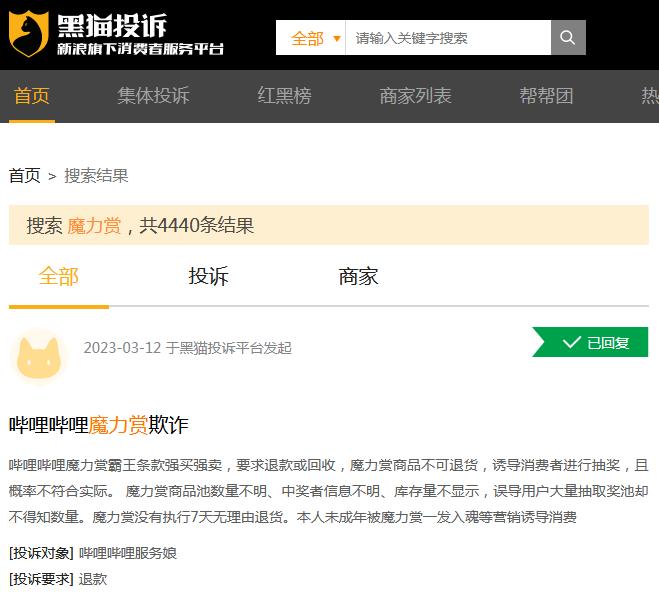
Task: Select the 全部 results tab
Action: [x=58, y=276]
